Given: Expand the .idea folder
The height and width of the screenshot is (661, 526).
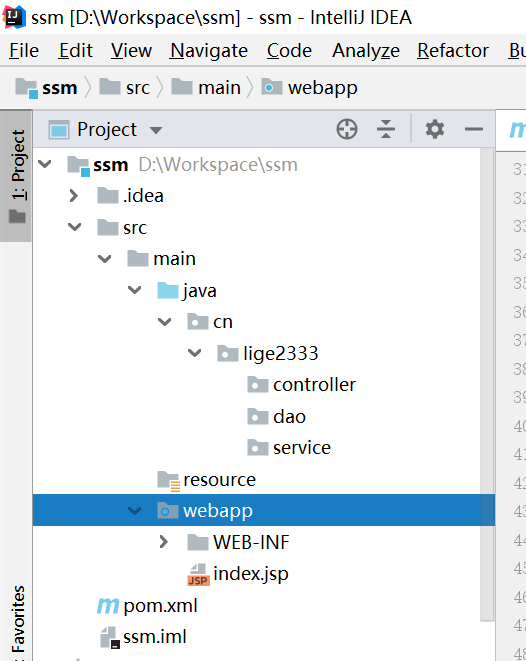Looking at the screenshot, I should (x=74, y=196).
